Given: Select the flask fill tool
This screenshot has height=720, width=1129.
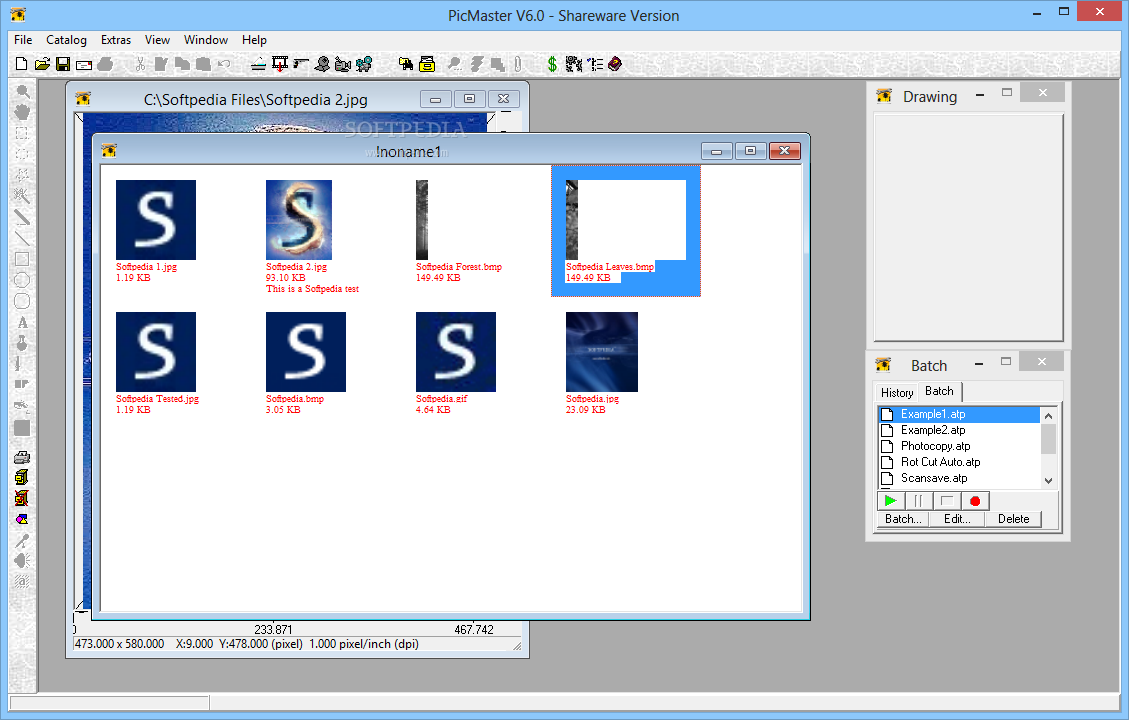Looking at the screenshot, I should click(x=22, y=343).
